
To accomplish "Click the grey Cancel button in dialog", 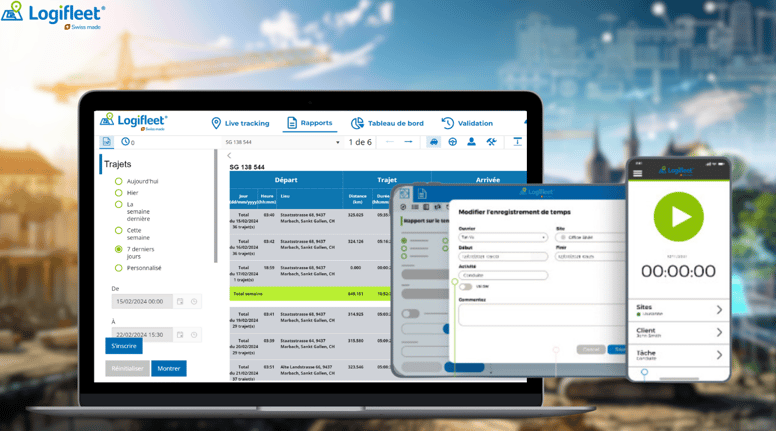I will pyautogui.click(x=590, y=349).
